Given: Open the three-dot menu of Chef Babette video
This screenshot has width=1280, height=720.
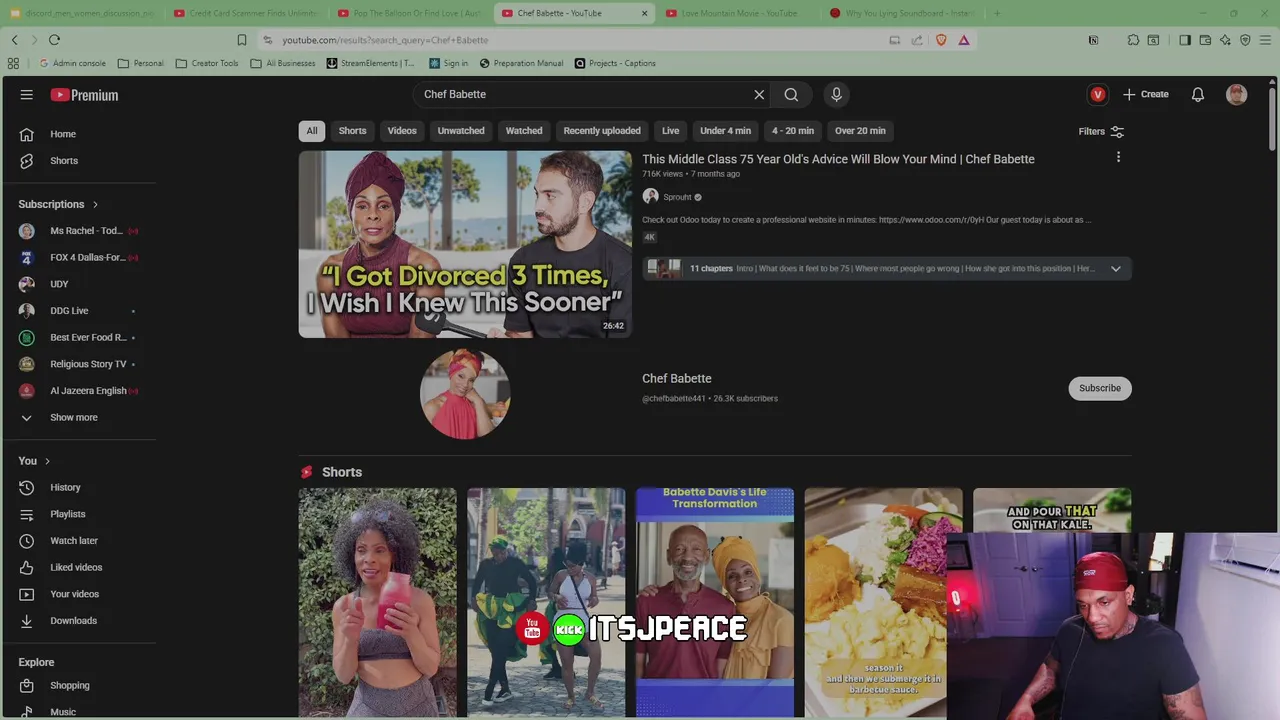Looking at the screenshot, I should (x=1118, y=157).
